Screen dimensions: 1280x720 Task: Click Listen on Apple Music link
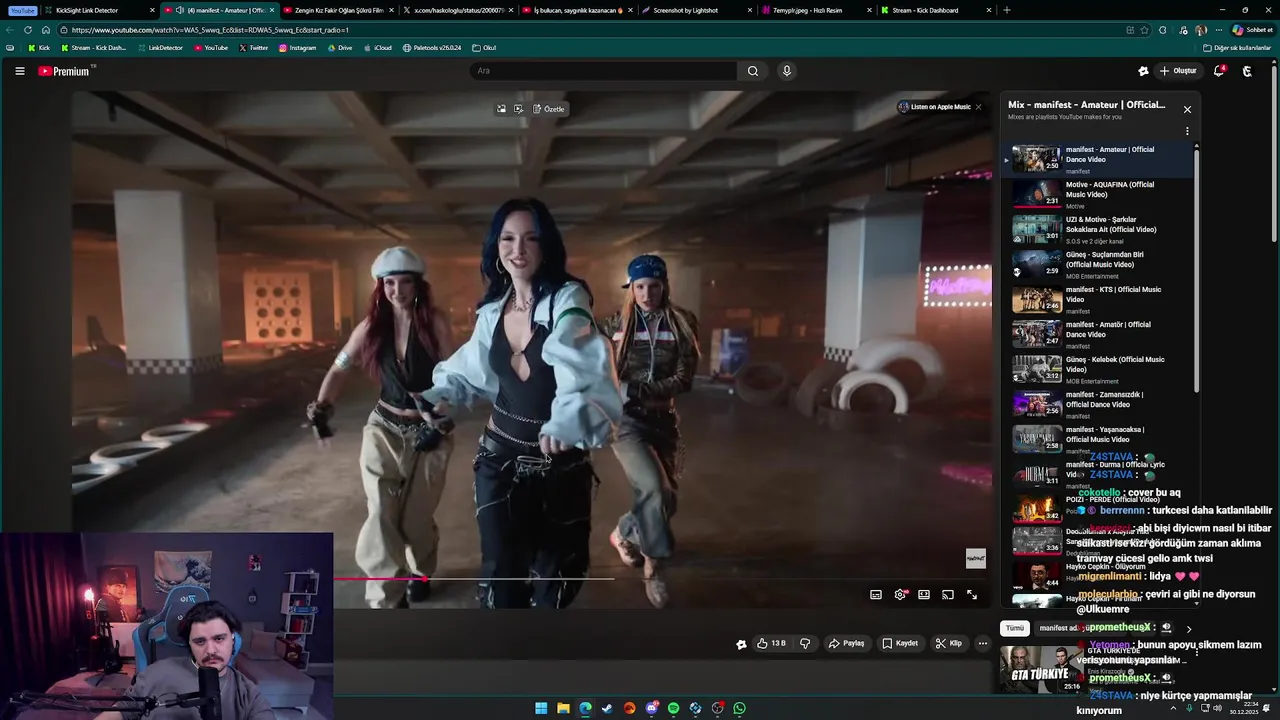pos(935,107)
